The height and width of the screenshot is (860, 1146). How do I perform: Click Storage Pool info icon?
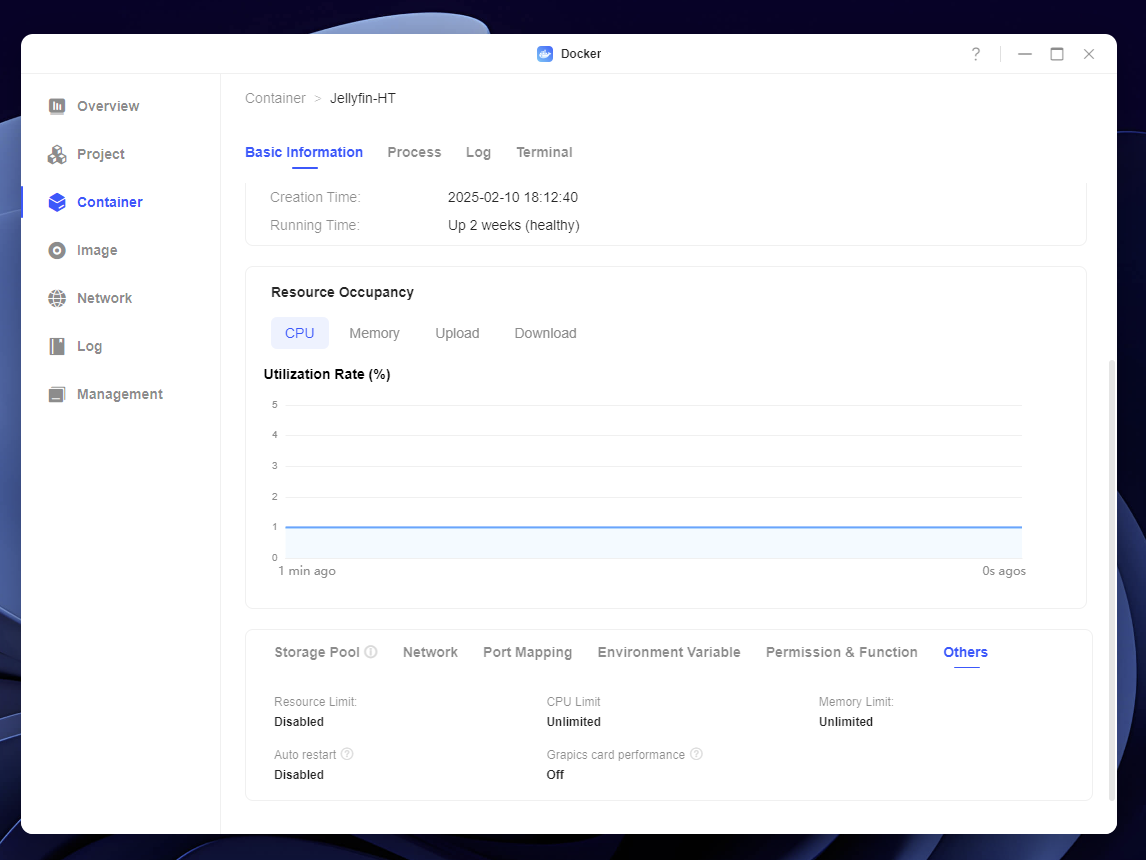click(371, 652)
